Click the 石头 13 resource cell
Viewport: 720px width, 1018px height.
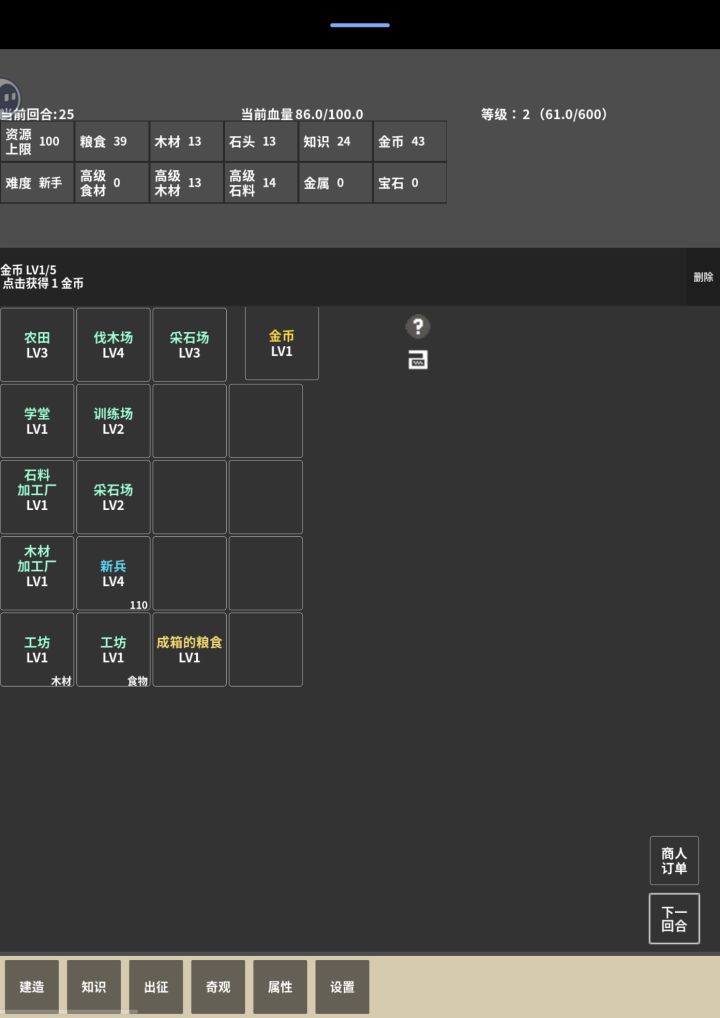tap(261, 142)
